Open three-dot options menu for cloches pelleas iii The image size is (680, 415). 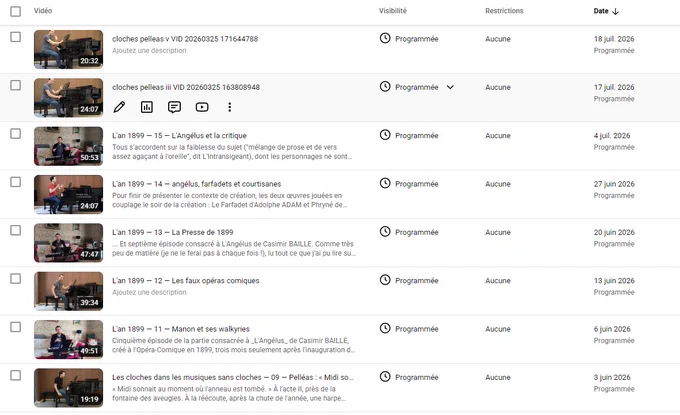point(229,107)
